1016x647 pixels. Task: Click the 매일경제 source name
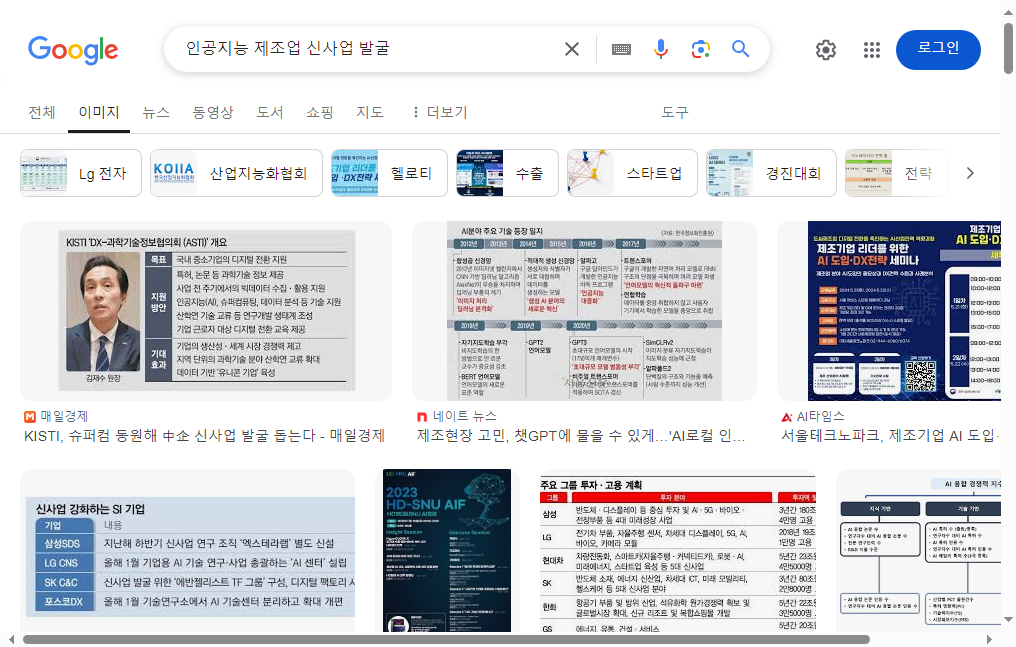[64, 416]
